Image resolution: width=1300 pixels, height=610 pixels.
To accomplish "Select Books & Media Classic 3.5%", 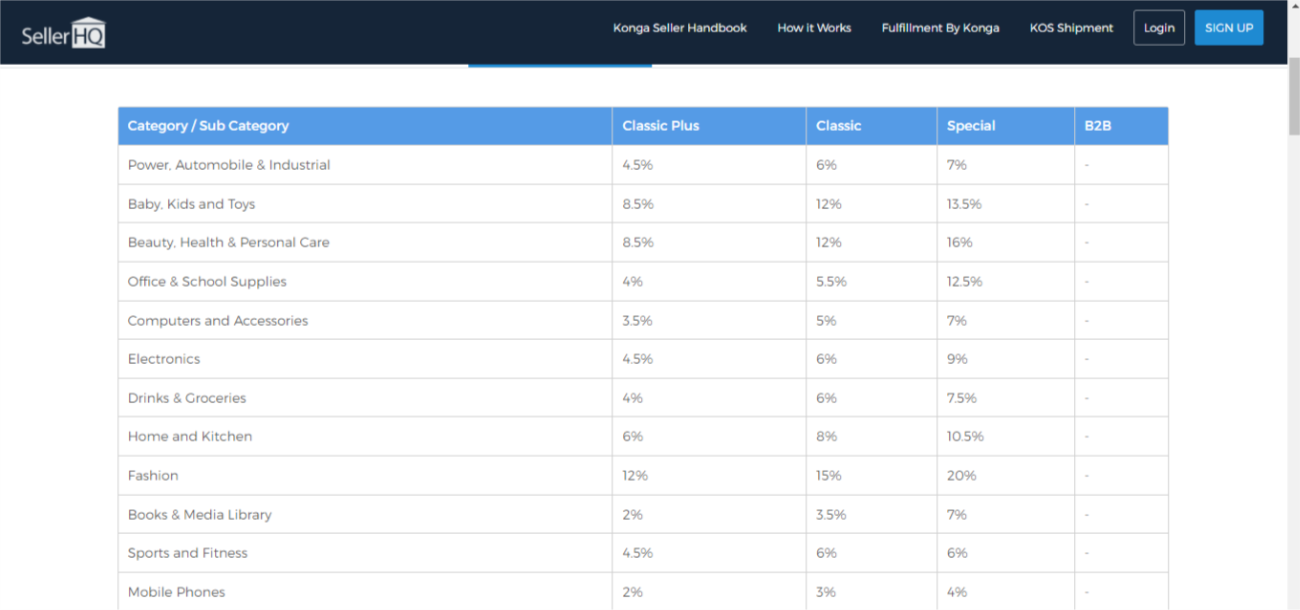I will 831,515.
